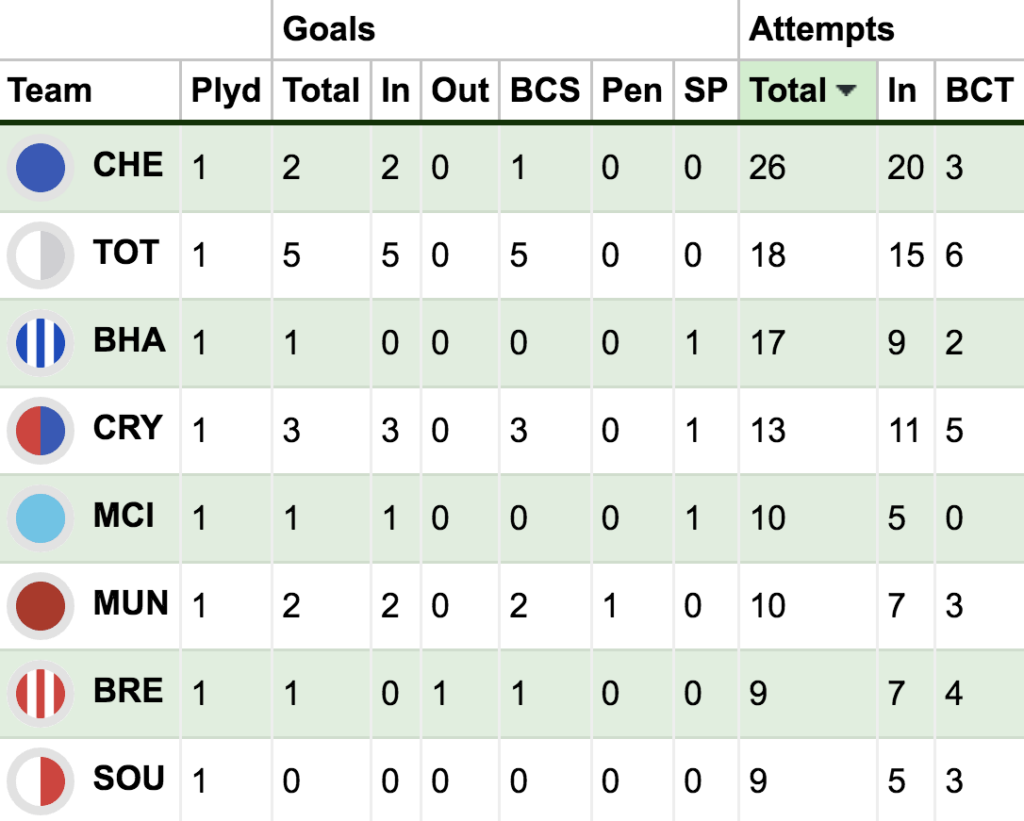1024x821 pixels.
Task: Open the CHE team name link
Action: pos(128,165)
